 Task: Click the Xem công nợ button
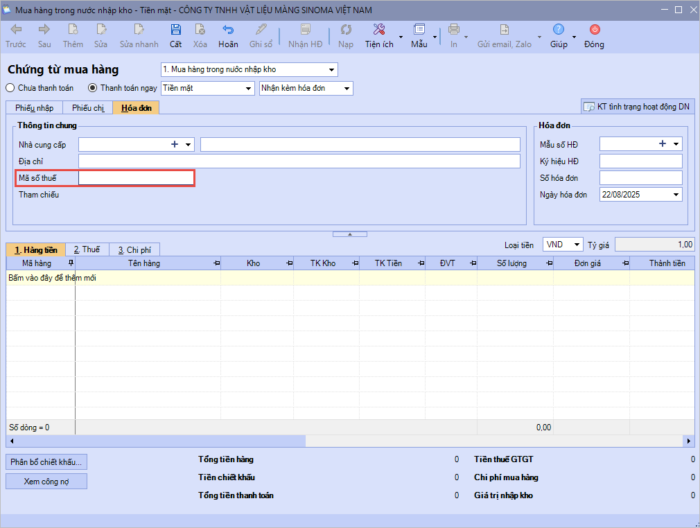(x=47, y=481)
